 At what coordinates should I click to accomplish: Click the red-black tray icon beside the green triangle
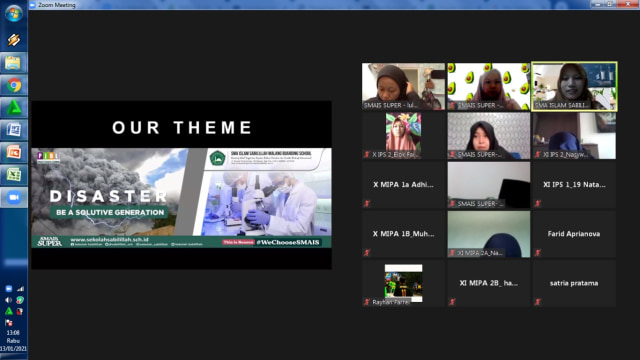pyautogui.click(x=20, y=311)
